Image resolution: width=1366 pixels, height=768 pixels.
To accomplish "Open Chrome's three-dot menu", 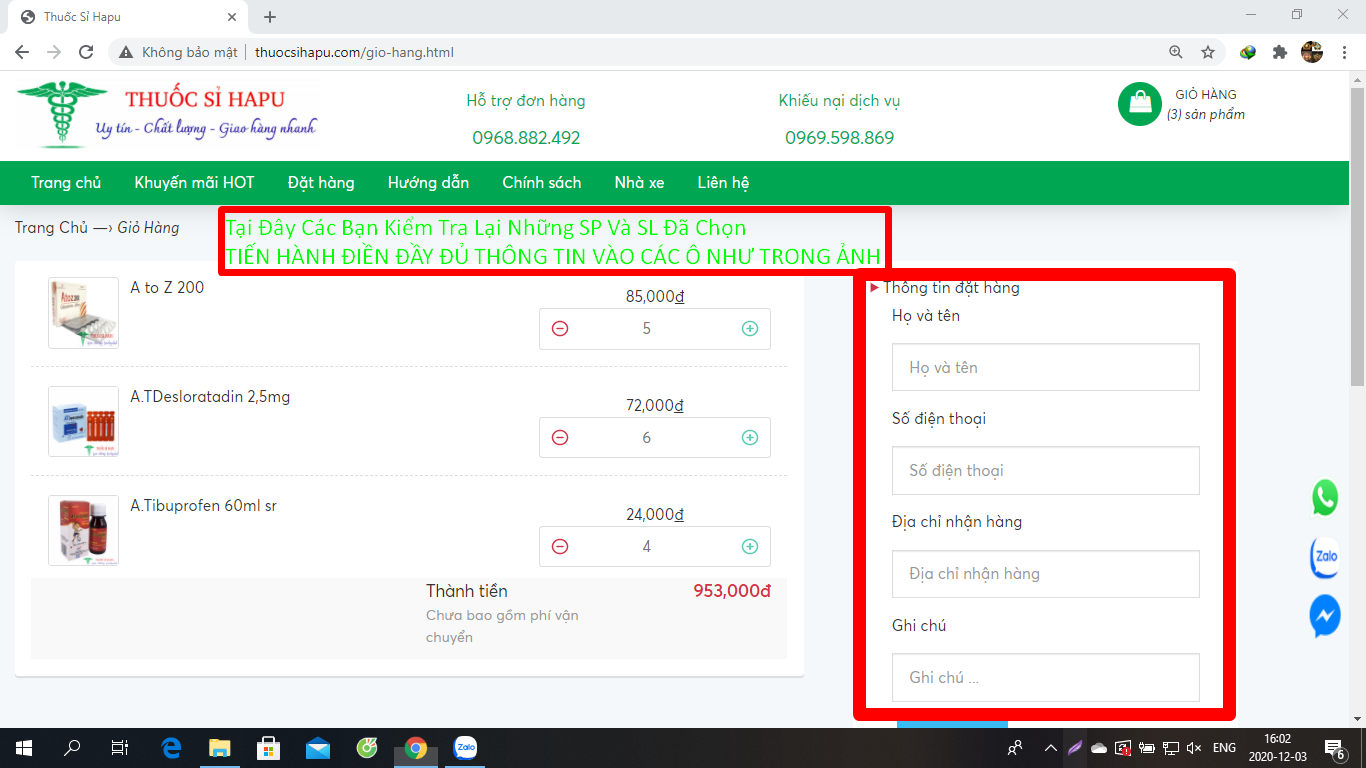I will coord(1344,52).
